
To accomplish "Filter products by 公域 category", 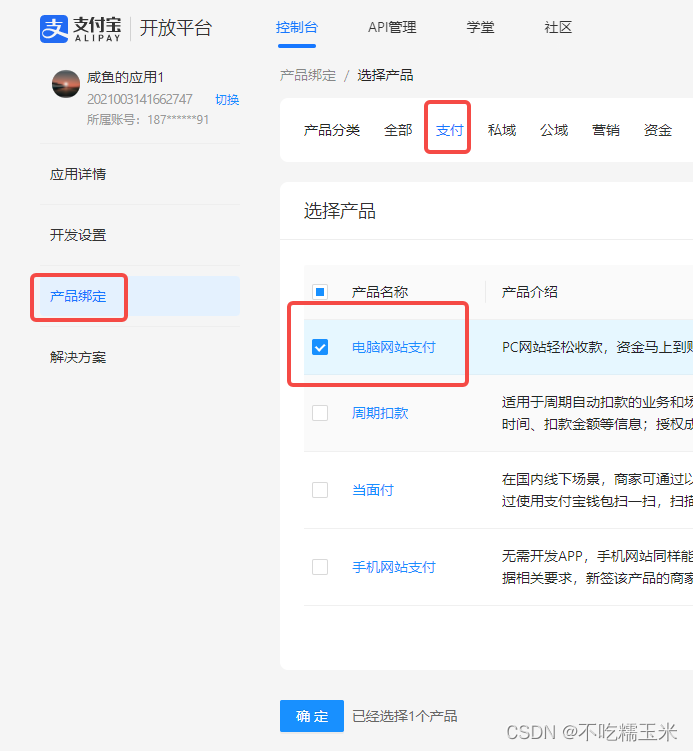I will [x=554, y=130].
